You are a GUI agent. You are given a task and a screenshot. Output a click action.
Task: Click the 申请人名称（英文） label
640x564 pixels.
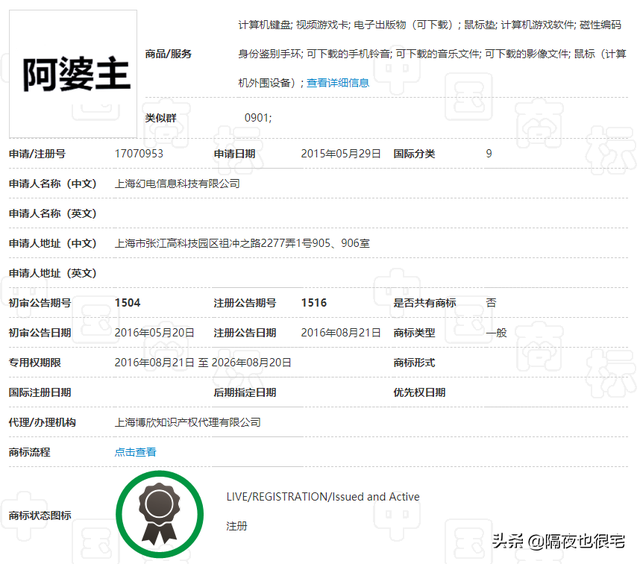53,213
